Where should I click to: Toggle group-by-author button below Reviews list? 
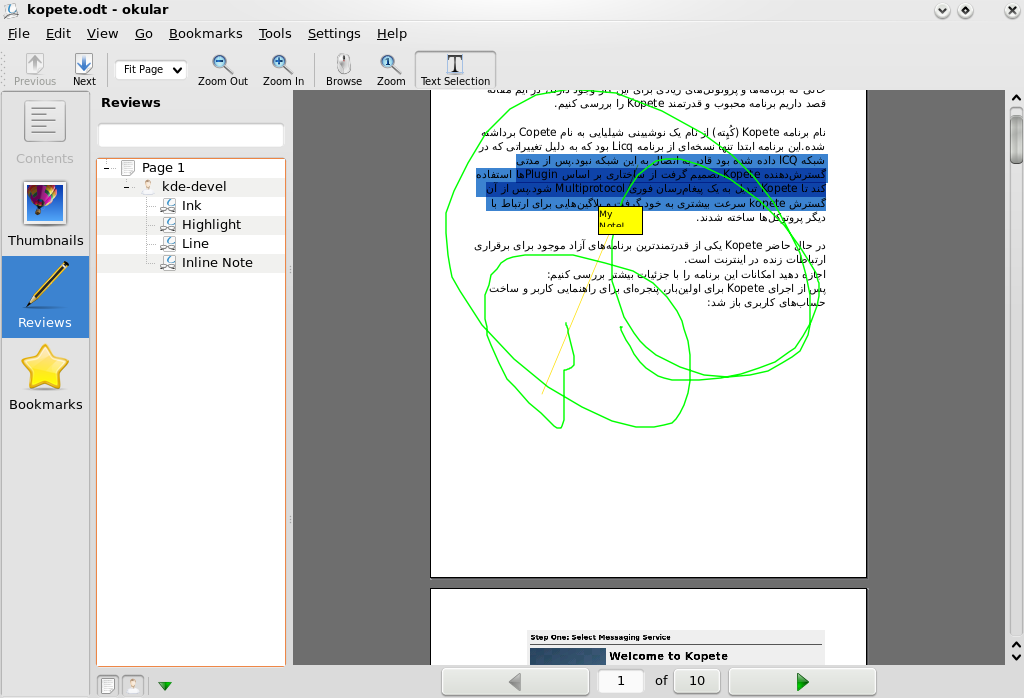point(133,686)
